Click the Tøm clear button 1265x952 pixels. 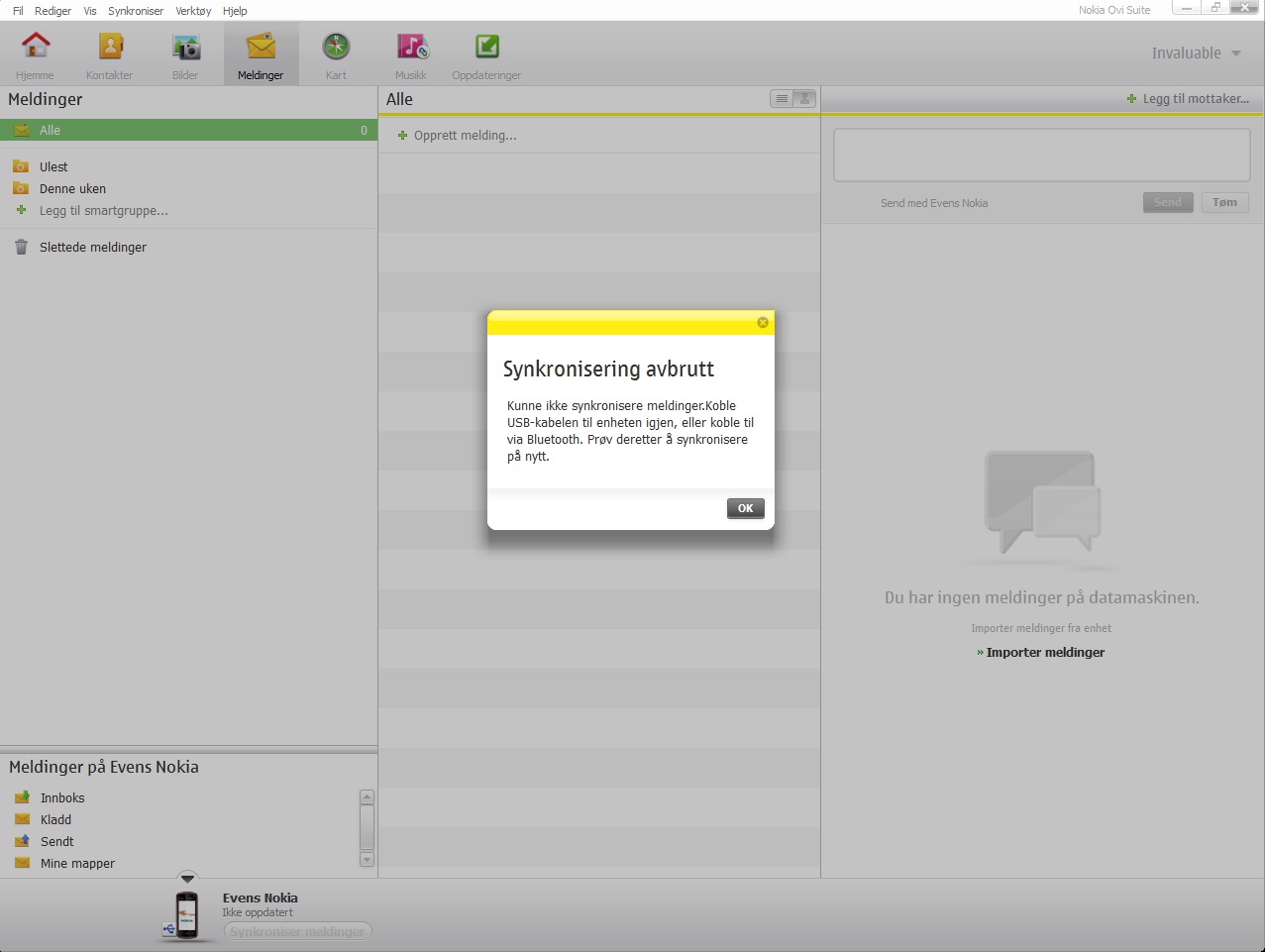click(x=1224, y=202)
